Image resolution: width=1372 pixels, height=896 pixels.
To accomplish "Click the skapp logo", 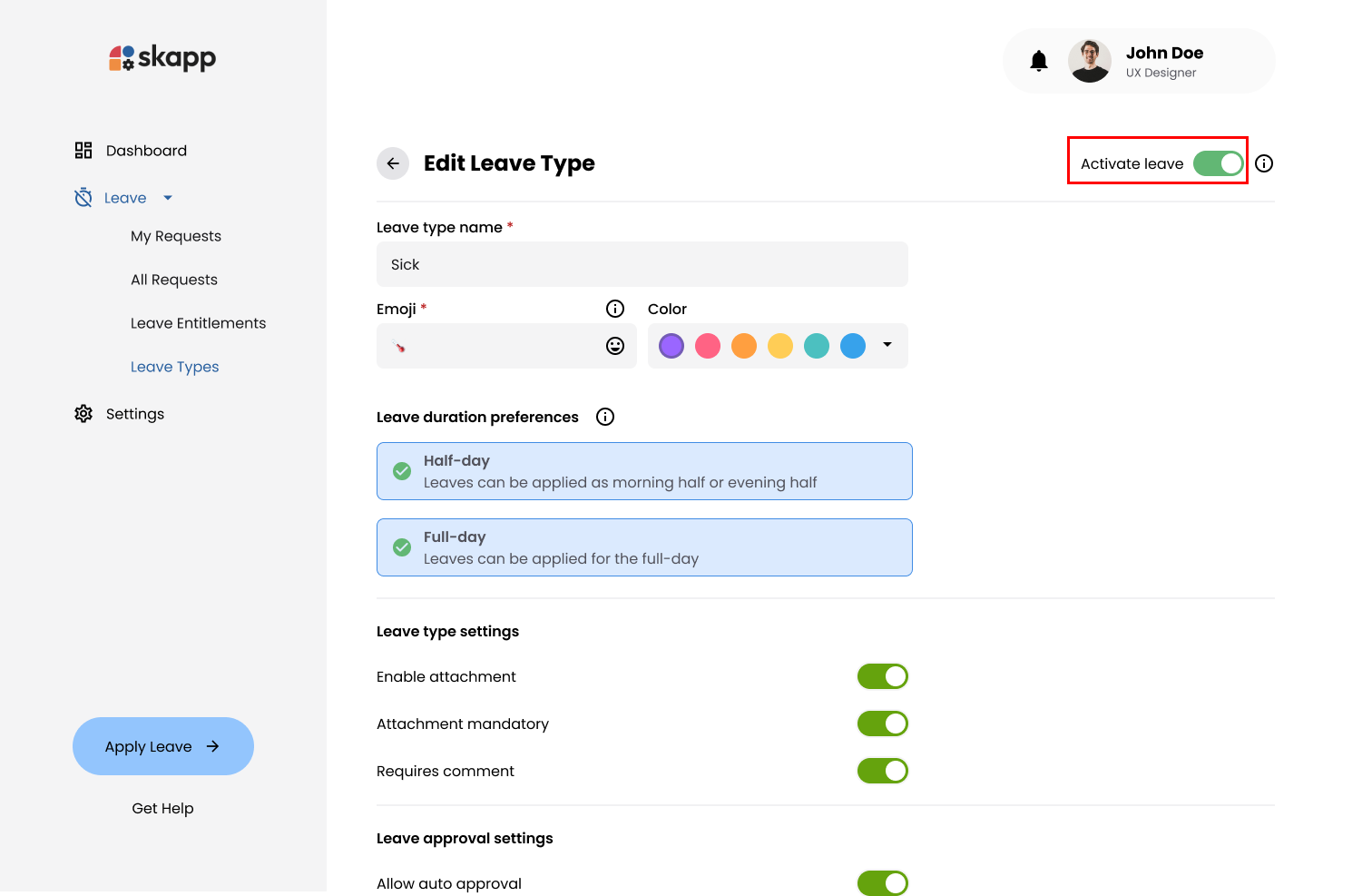I will [x=163, y=58].
